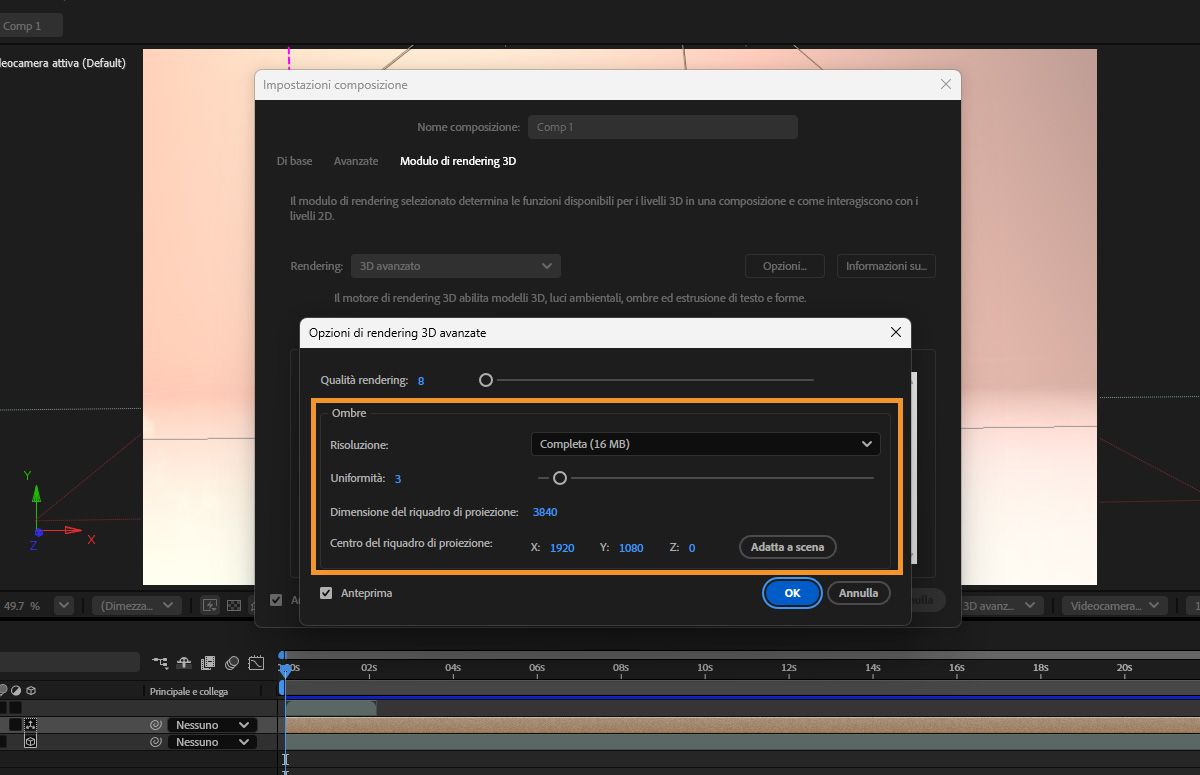
Task: Enable frame blending for the composition
Action: (208, 662)
